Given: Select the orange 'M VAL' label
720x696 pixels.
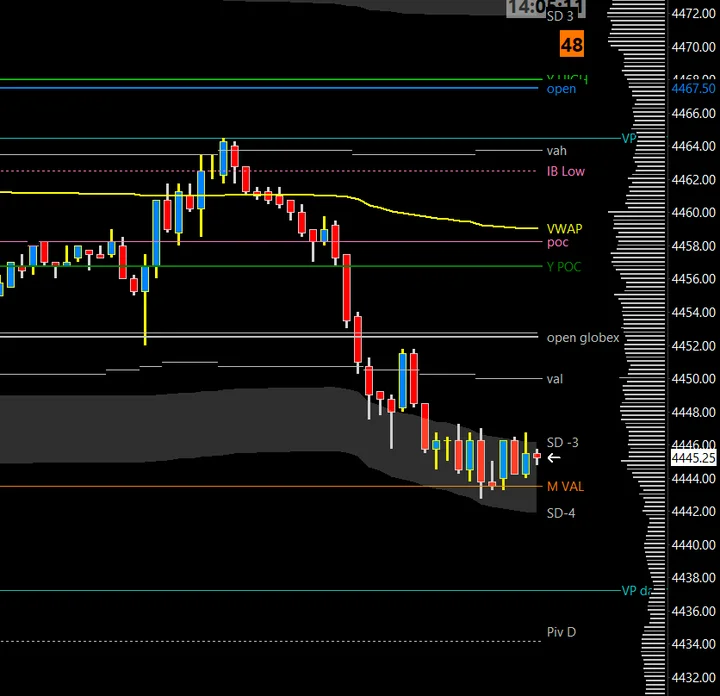Looking at the screenshot, I should coord(565,487).
